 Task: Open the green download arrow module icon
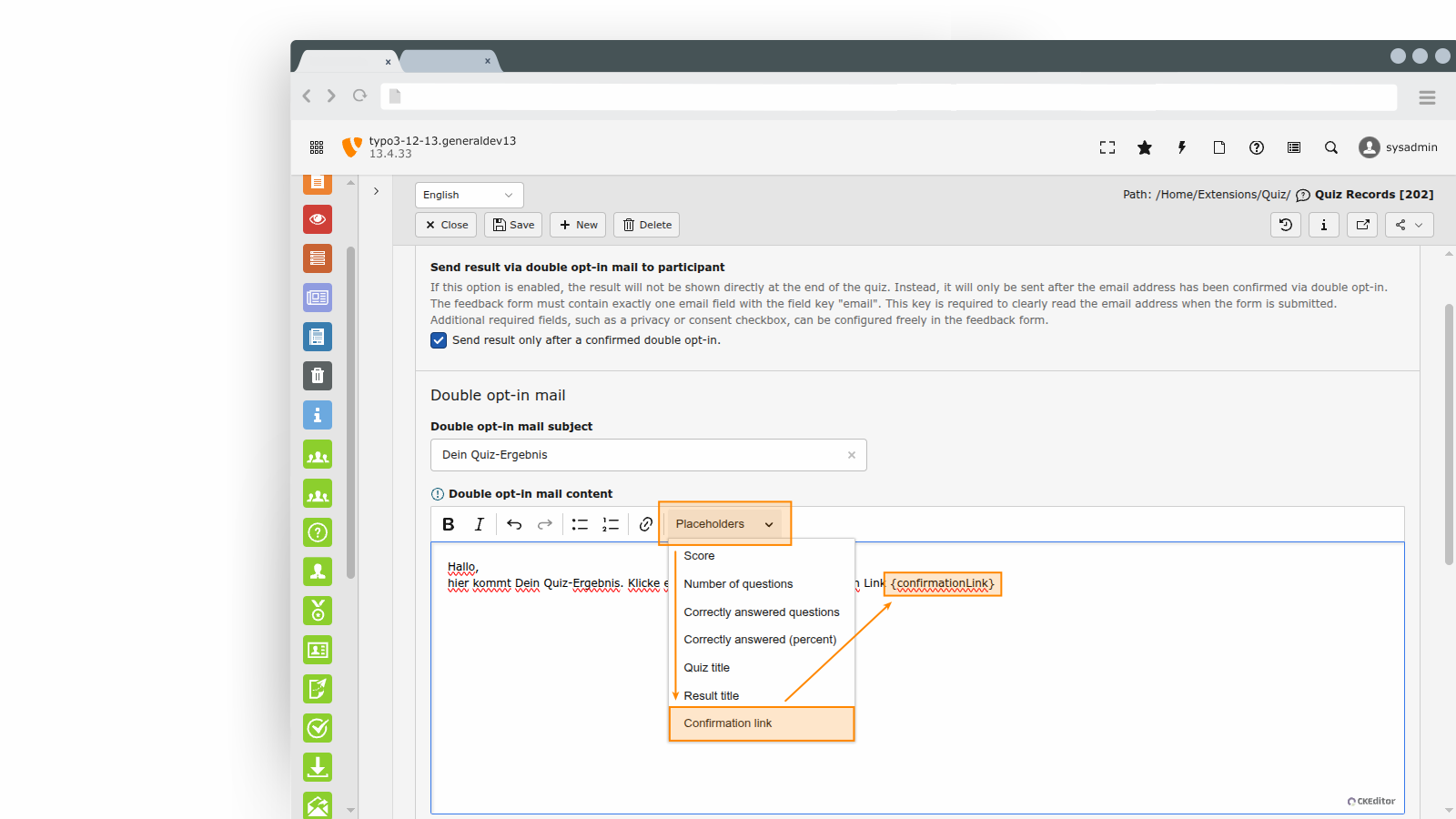pos(318,767)
